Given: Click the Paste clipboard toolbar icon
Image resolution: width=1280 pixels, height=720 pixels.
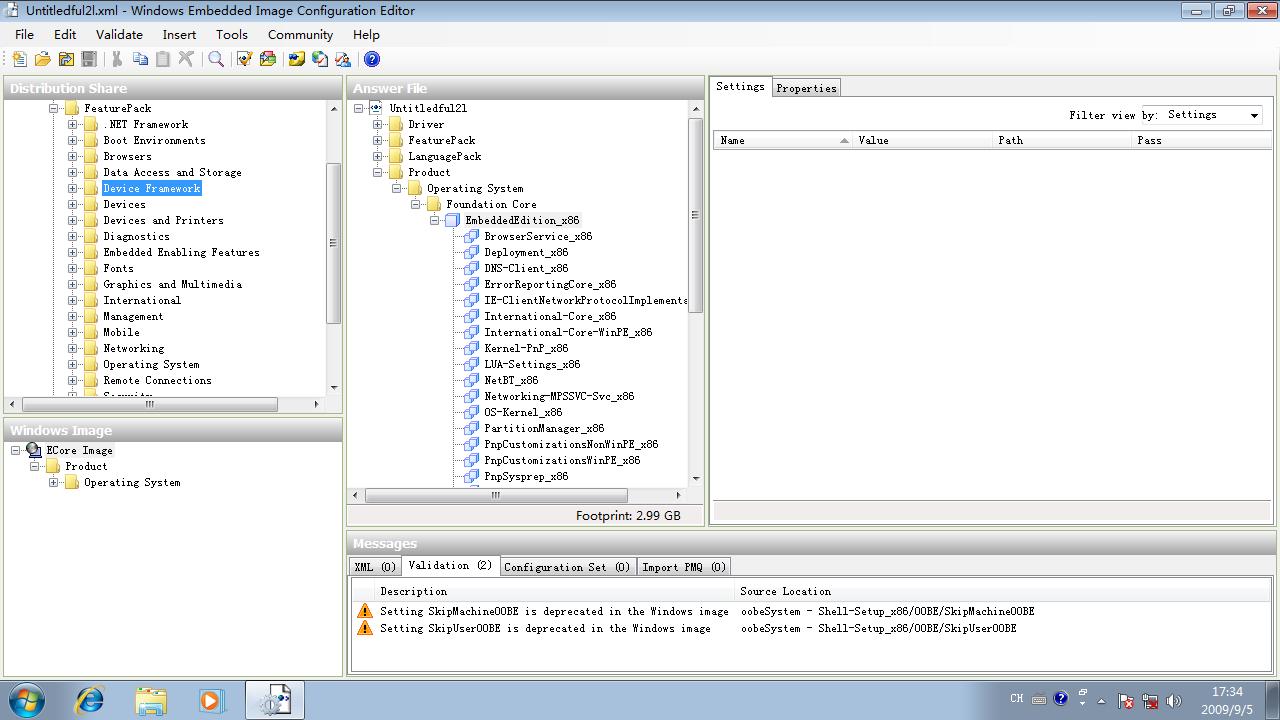Looking at the screenshot, I should point(163,60).
